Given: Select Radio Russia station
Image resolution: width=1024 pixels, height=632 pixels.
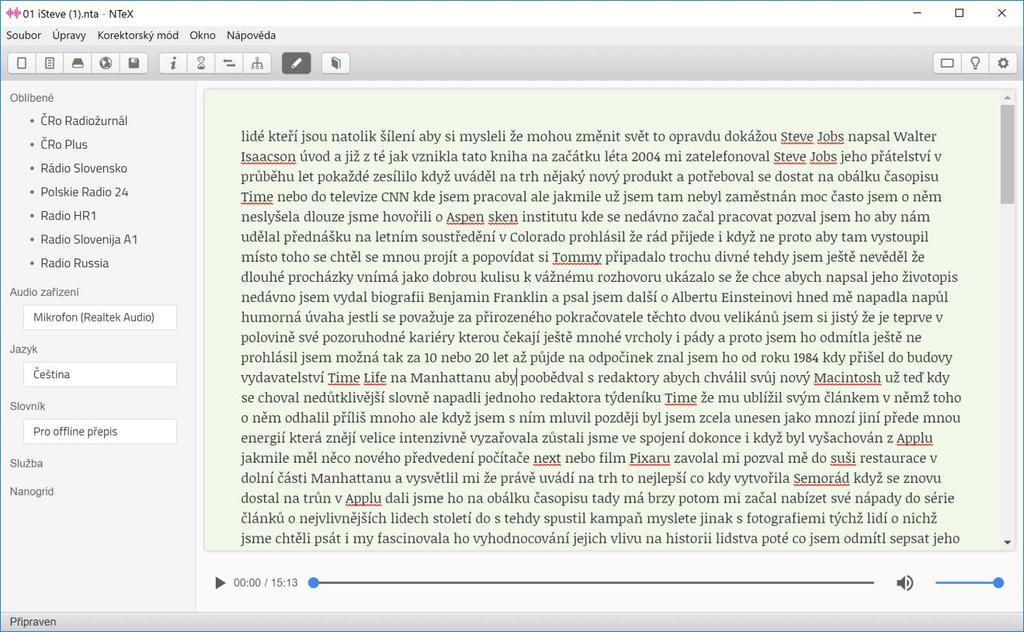Looking at the screenshot, I should pyautogui.click(x=74, y=263).
